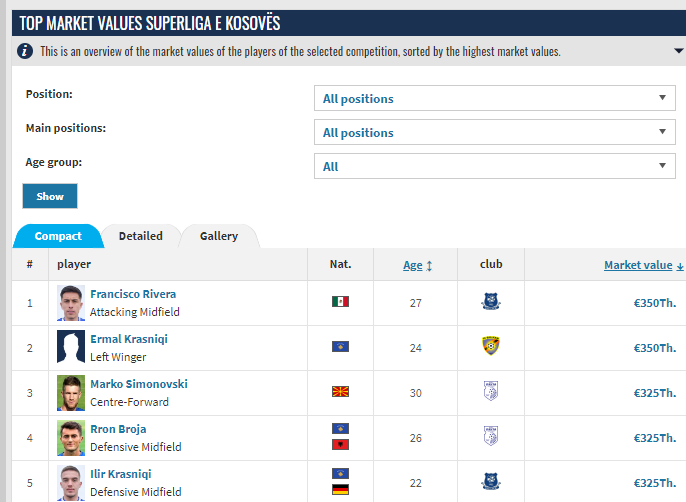This screenshot has height=502, width=686.
Task: Click the 'Centre-Forward' position text
Action: pos(129,402)
